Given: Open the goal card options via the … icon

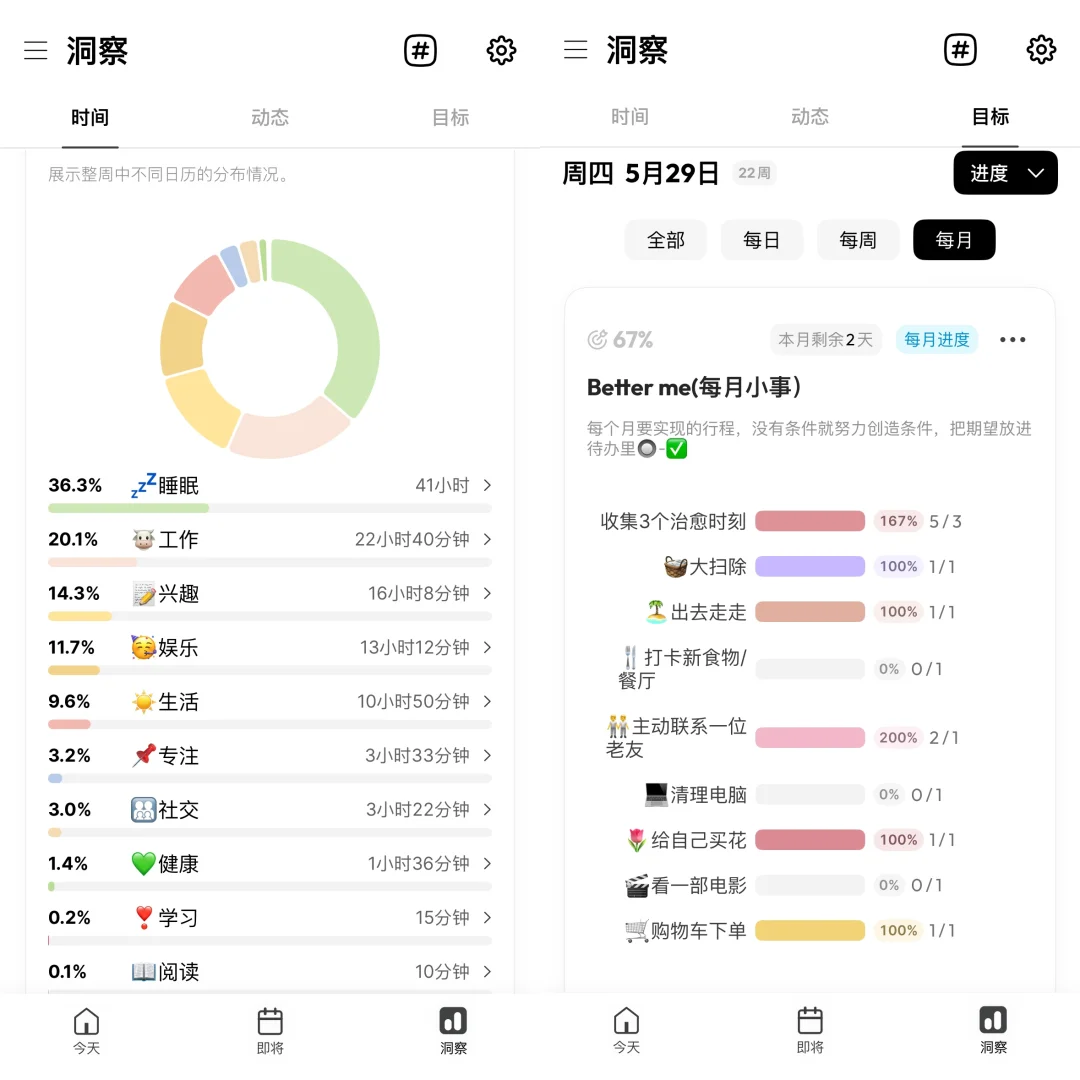Looking at the screenshot, I should 1012,340.
